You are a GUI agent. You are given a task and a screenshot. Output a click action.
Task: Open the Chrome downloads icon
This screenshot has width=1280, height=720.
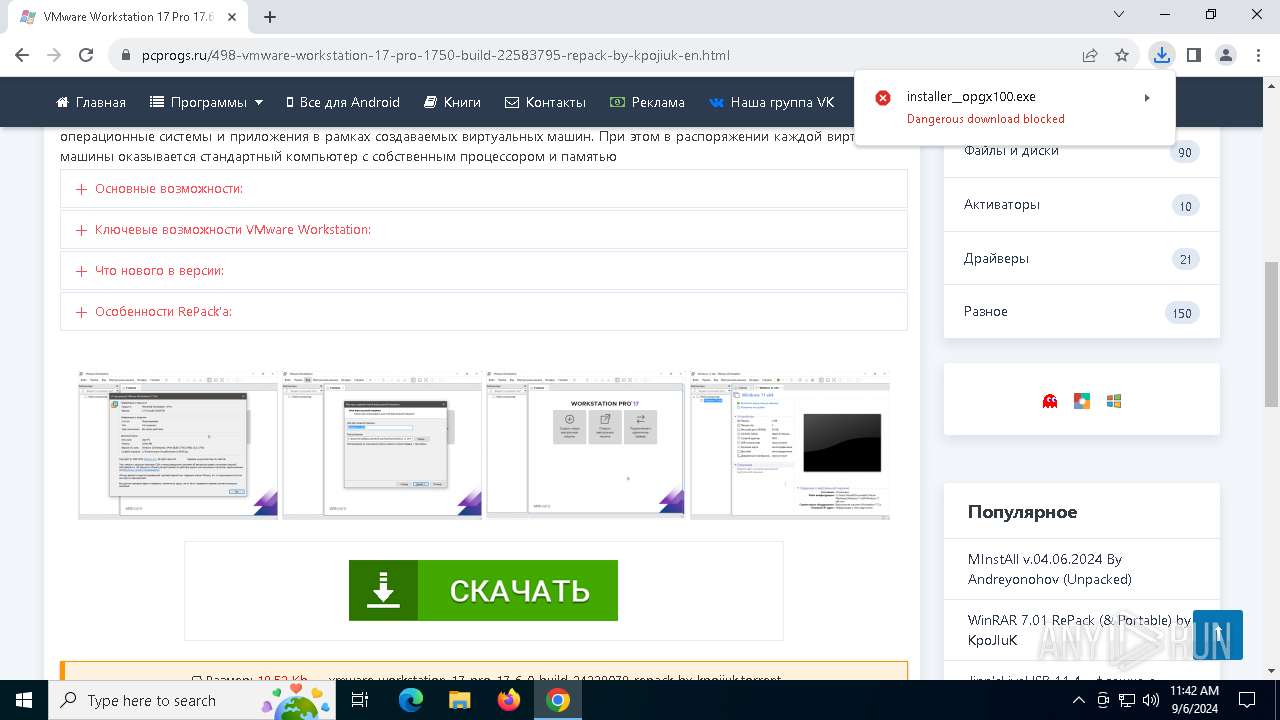click(1161, 55)
